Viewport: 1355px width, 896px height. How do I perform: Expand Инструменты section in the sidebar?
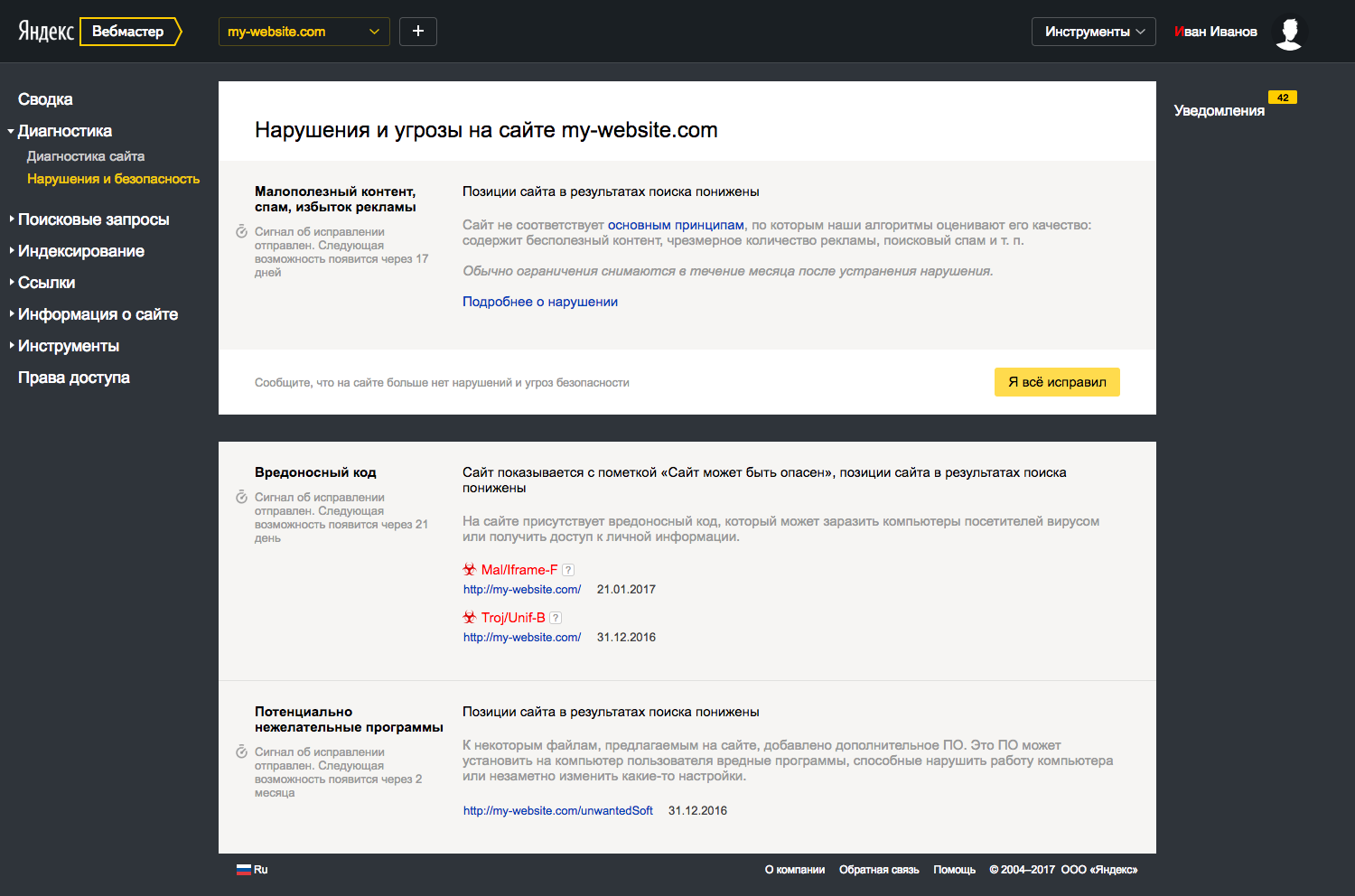[68, 346]
